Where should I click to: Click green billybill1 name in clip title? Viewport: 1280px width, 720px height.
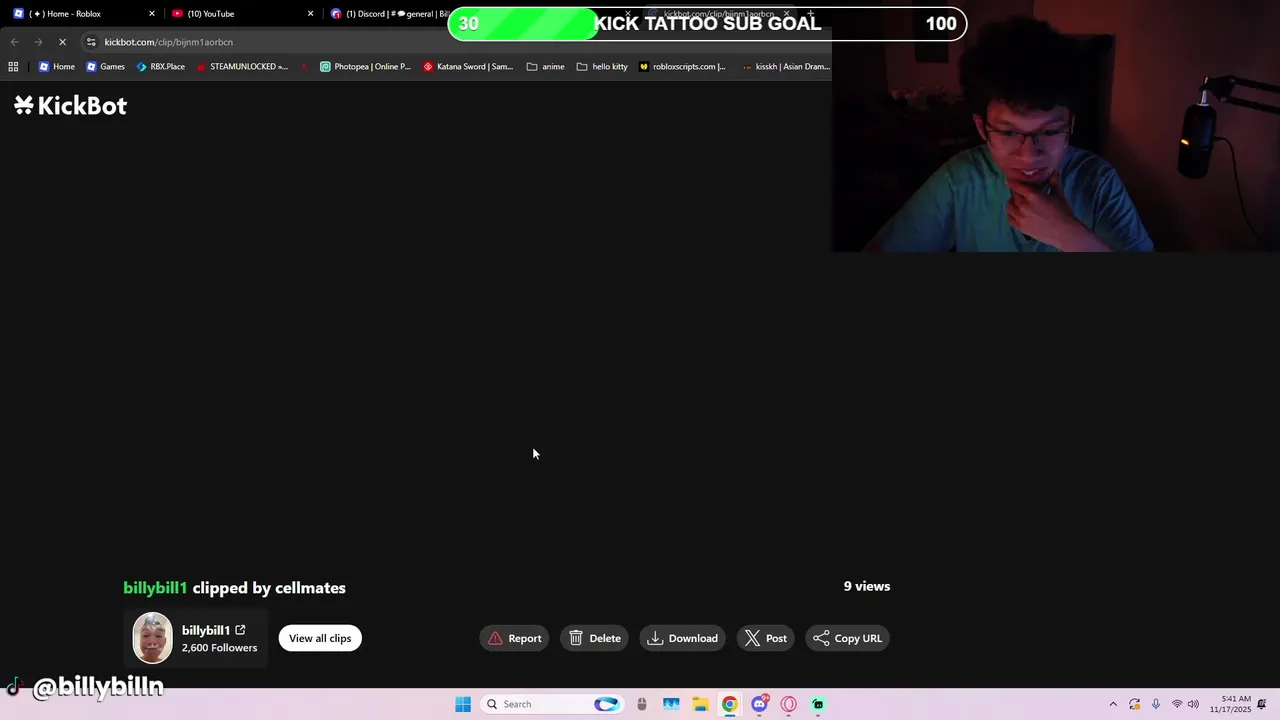pos(155,588)
